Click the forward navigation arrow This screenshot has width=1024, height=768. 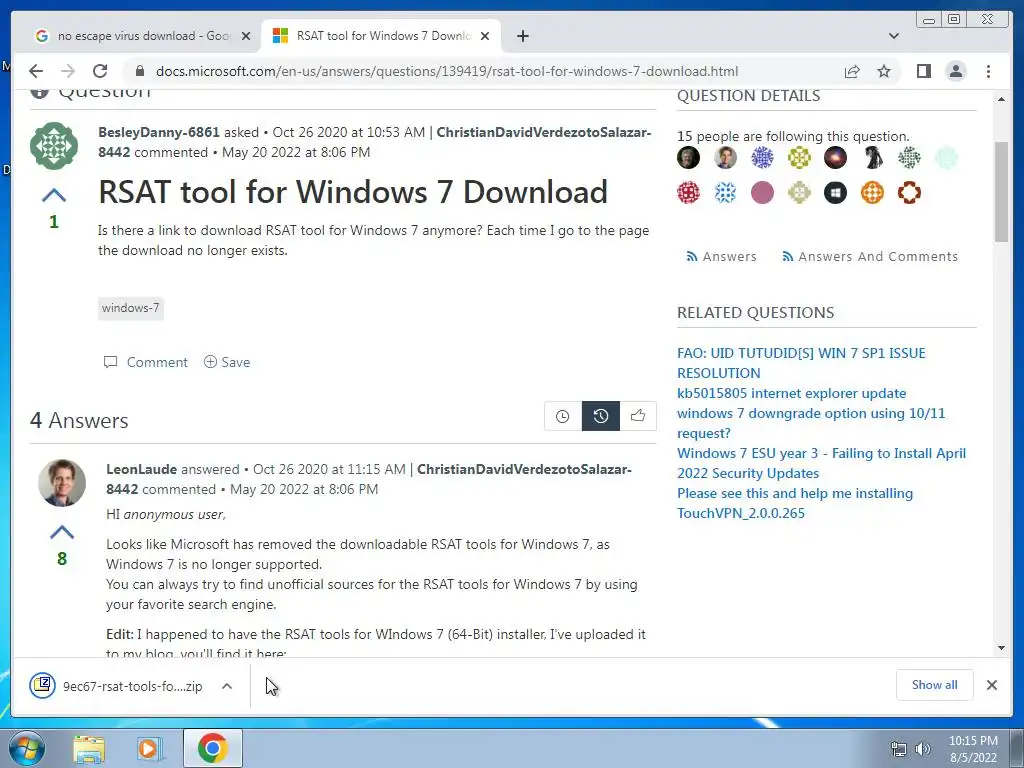point(68,71)
